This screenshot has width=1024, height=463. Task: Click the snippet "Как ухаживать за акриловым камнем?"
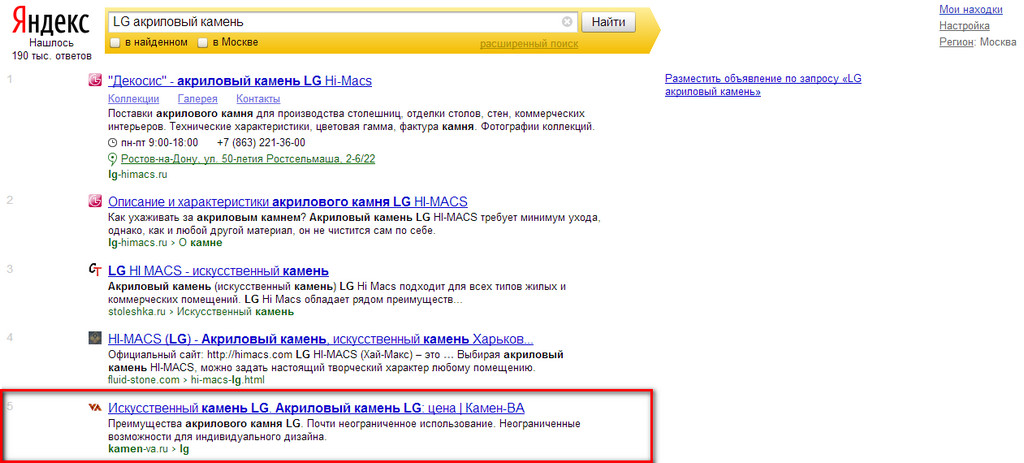(x=207, y=216)
